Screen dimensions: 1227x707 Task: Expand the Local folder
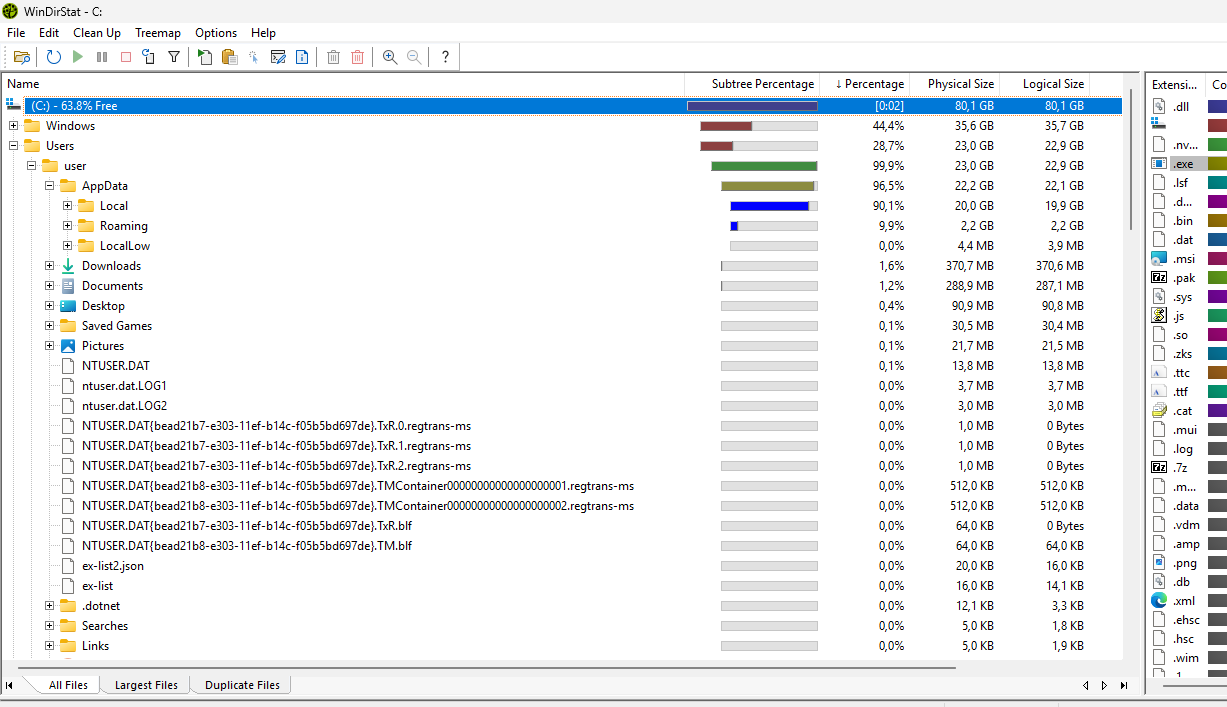pos(68,206)
